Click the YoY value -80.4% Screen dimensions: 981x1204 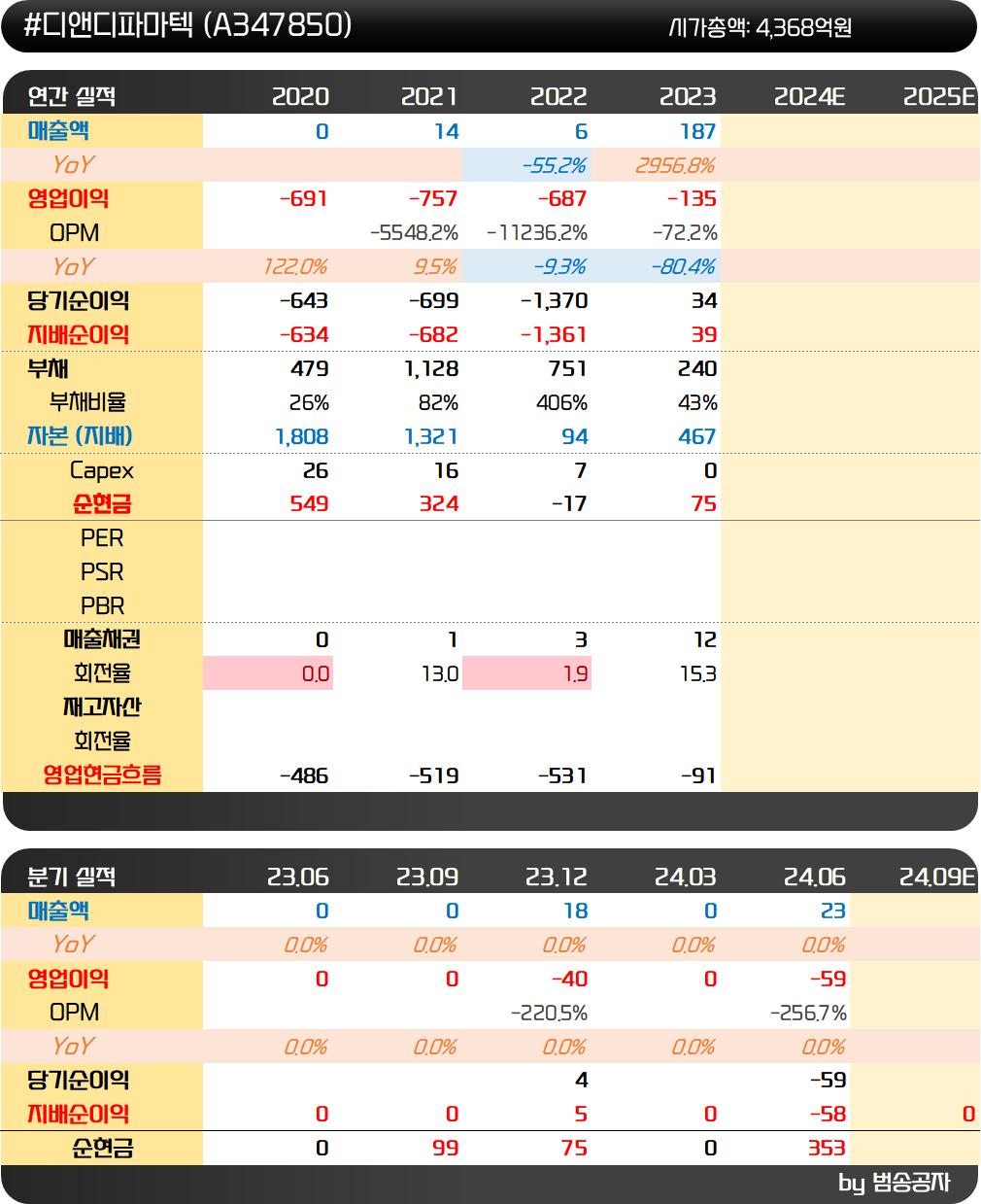(683, 267)
